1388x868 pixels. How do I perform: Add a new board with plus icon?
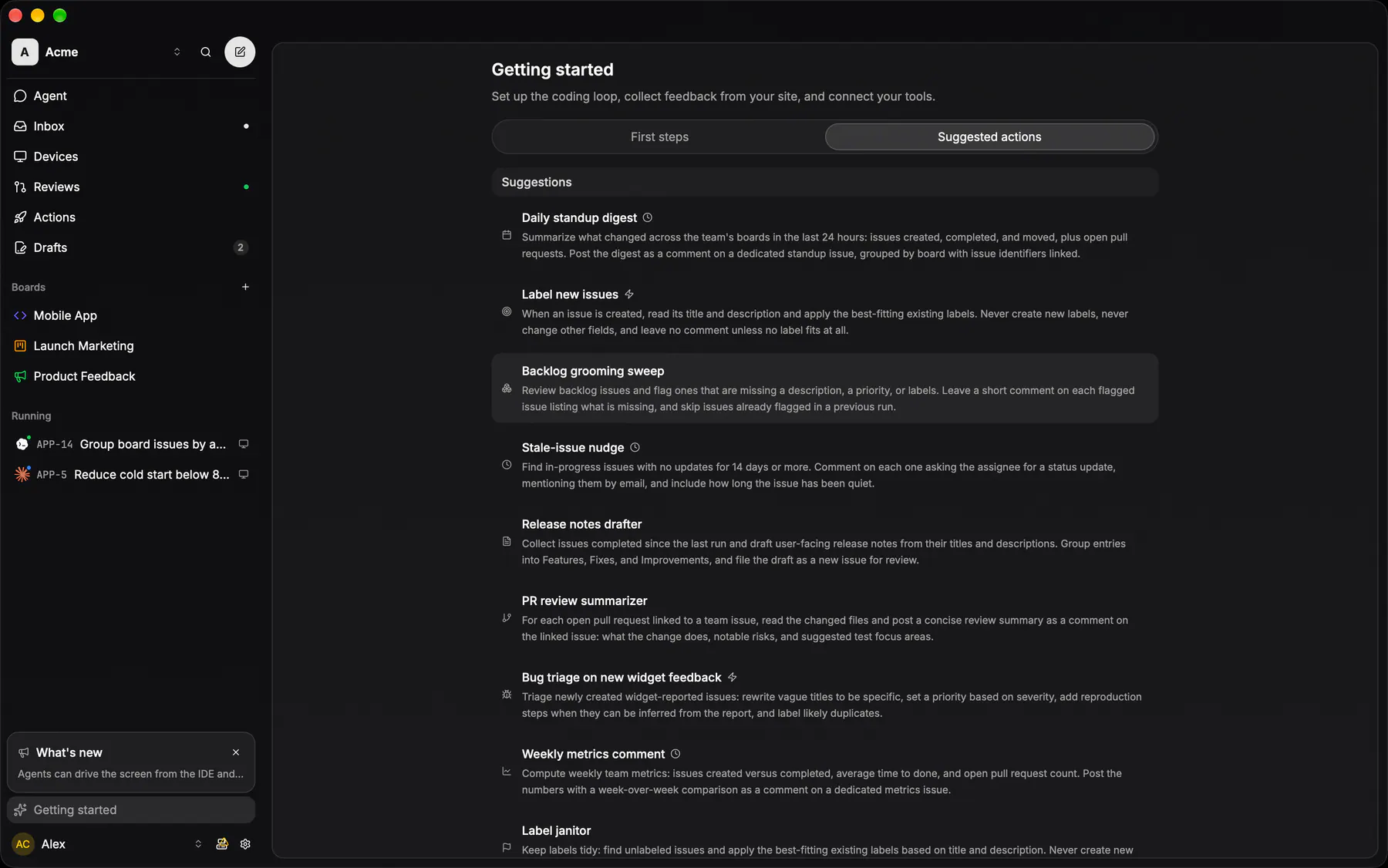(x=245, y=287)
